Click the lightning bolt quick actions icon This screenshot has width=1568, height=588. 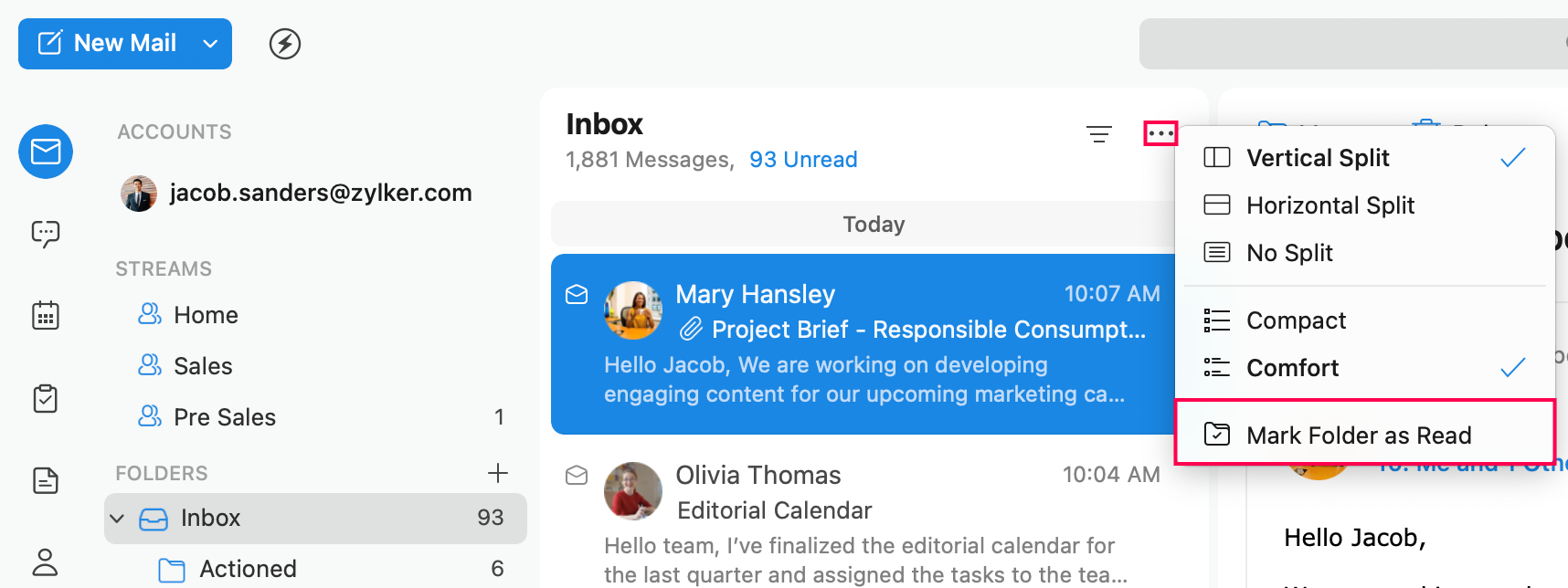[285, 43]
